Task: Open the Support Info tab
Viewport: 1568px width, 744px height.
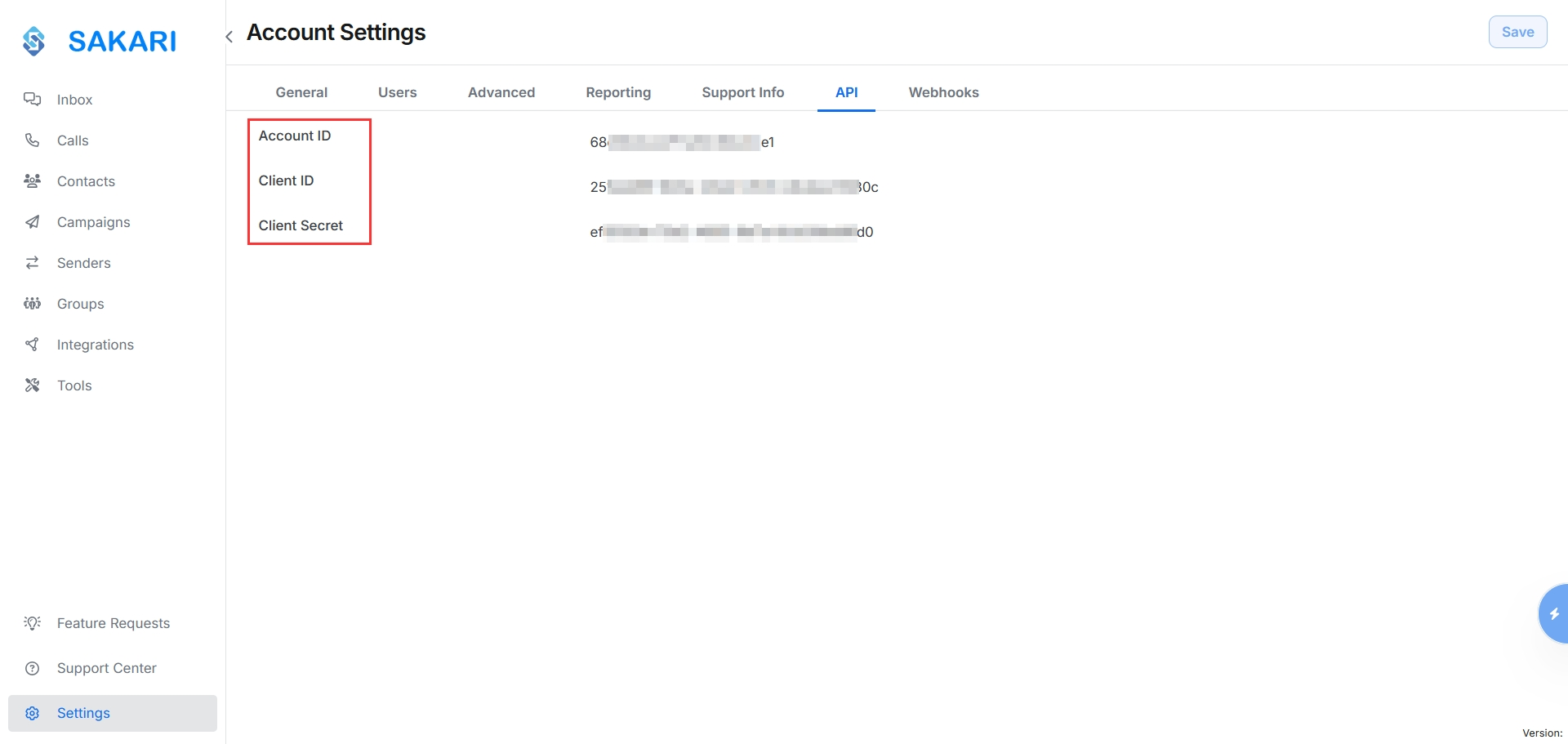Action: point(743,92)
